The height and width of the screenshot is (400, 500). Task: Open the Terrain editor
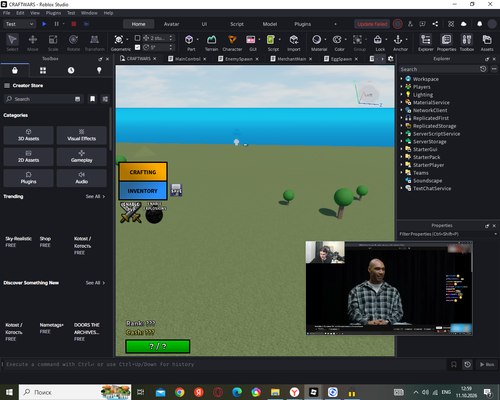[x=211, y=42]
